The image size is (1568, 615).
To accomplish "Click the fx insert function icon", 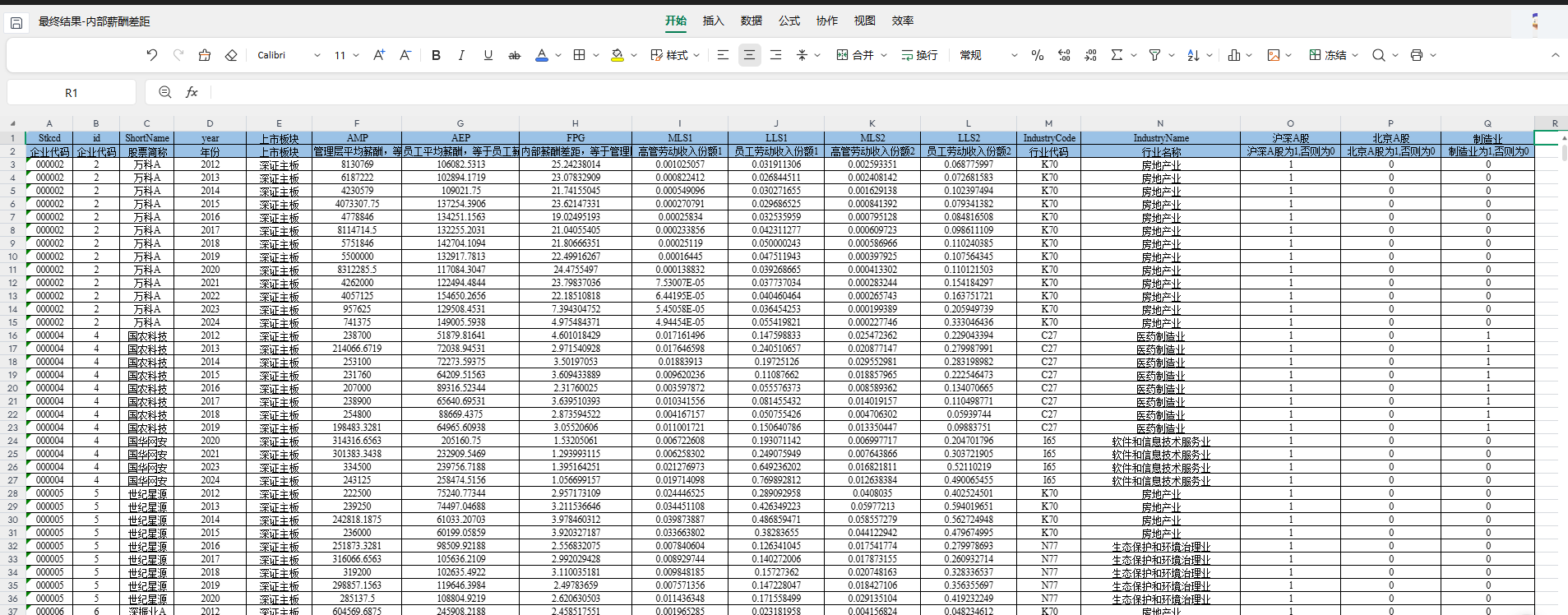I will [x=192, y=92].
